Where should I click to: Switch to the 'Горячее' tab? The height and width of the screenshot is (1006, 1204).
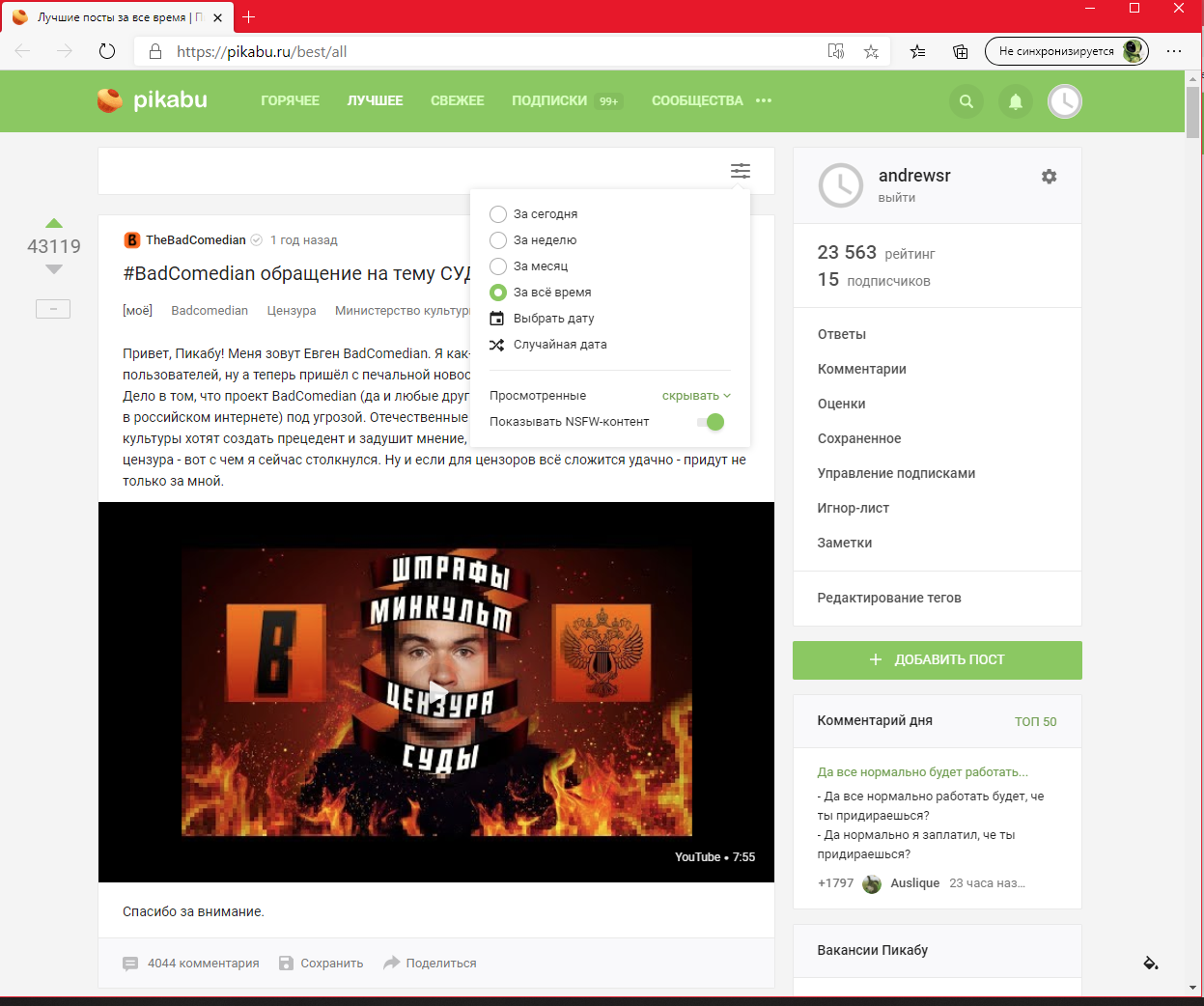tap(290, 100)
